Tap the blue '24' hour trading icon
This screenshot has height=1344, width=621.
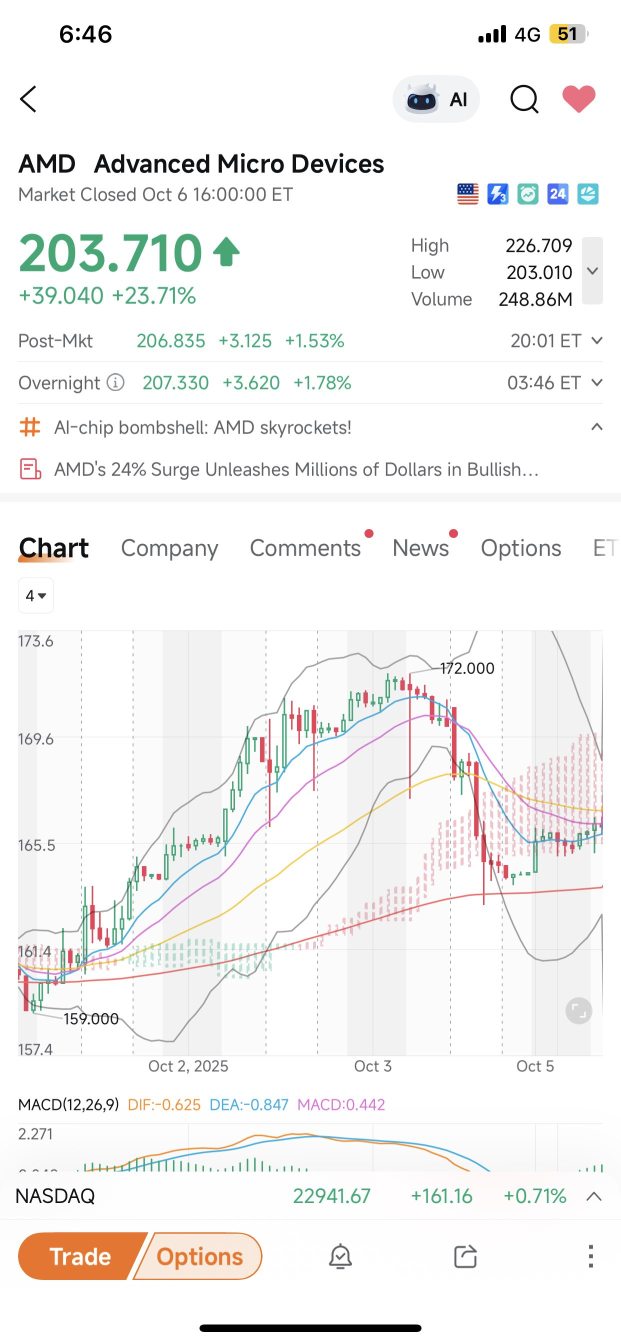click(558, 194)
